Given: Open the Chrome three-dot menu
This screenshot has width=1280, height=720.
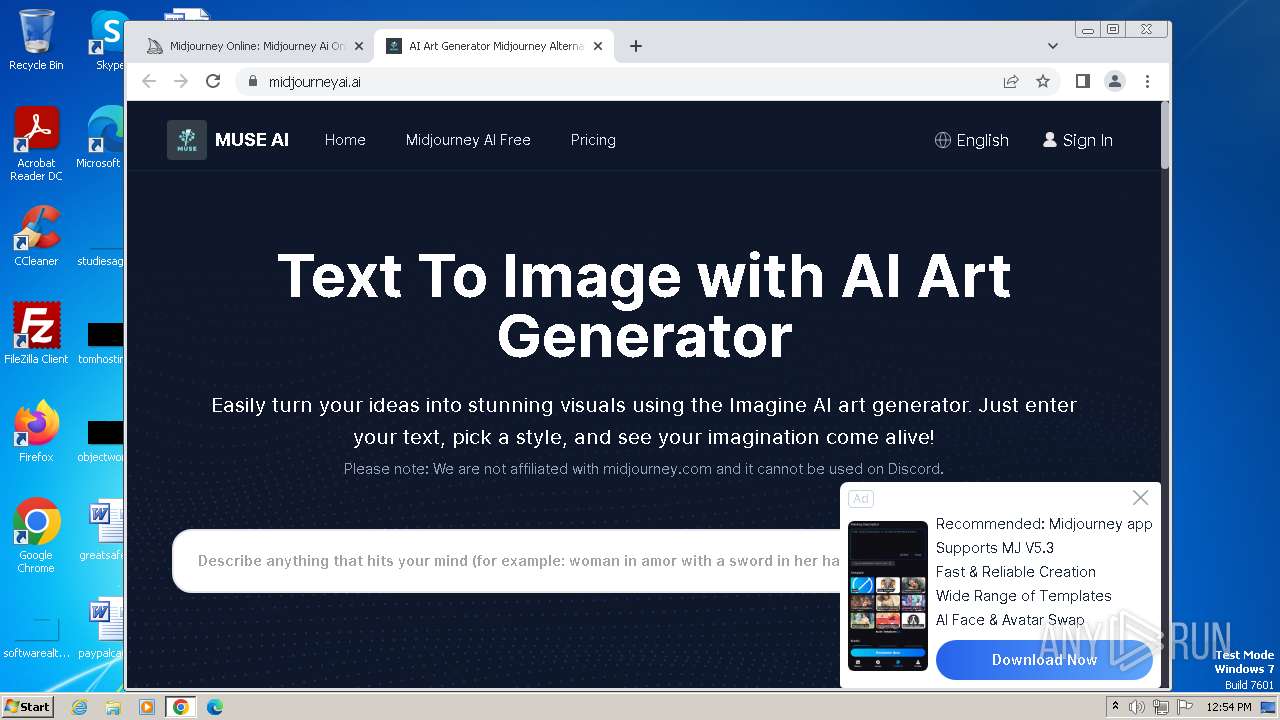Looking at the screenshot, I should 1147,81.
